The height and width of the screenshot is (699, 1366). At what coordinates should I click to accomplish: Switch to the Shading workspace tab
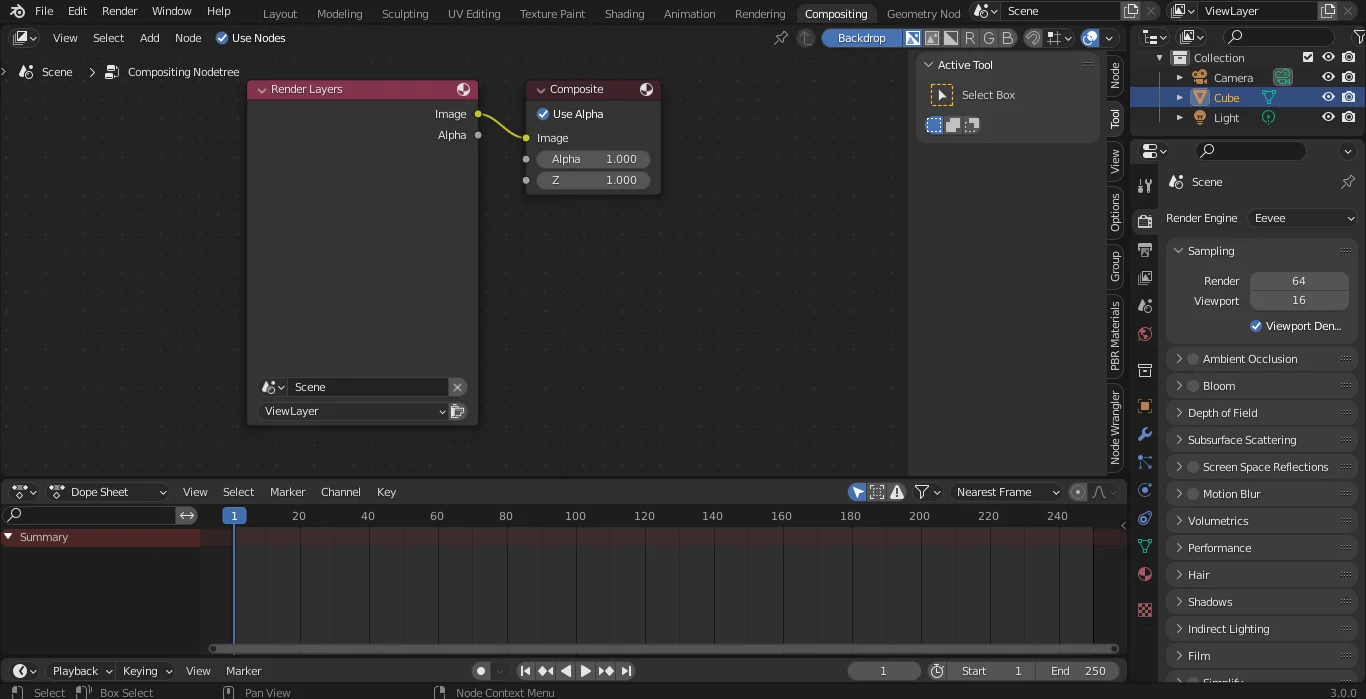point(624,14)
